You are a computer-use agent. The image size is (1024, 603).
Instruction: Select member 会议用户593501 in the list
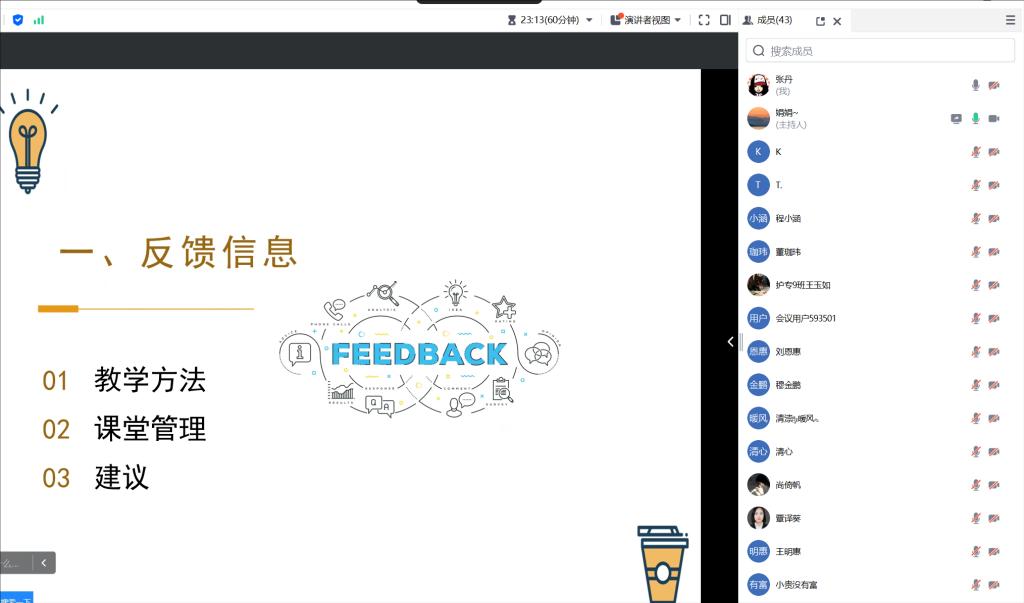click(805, 318)
